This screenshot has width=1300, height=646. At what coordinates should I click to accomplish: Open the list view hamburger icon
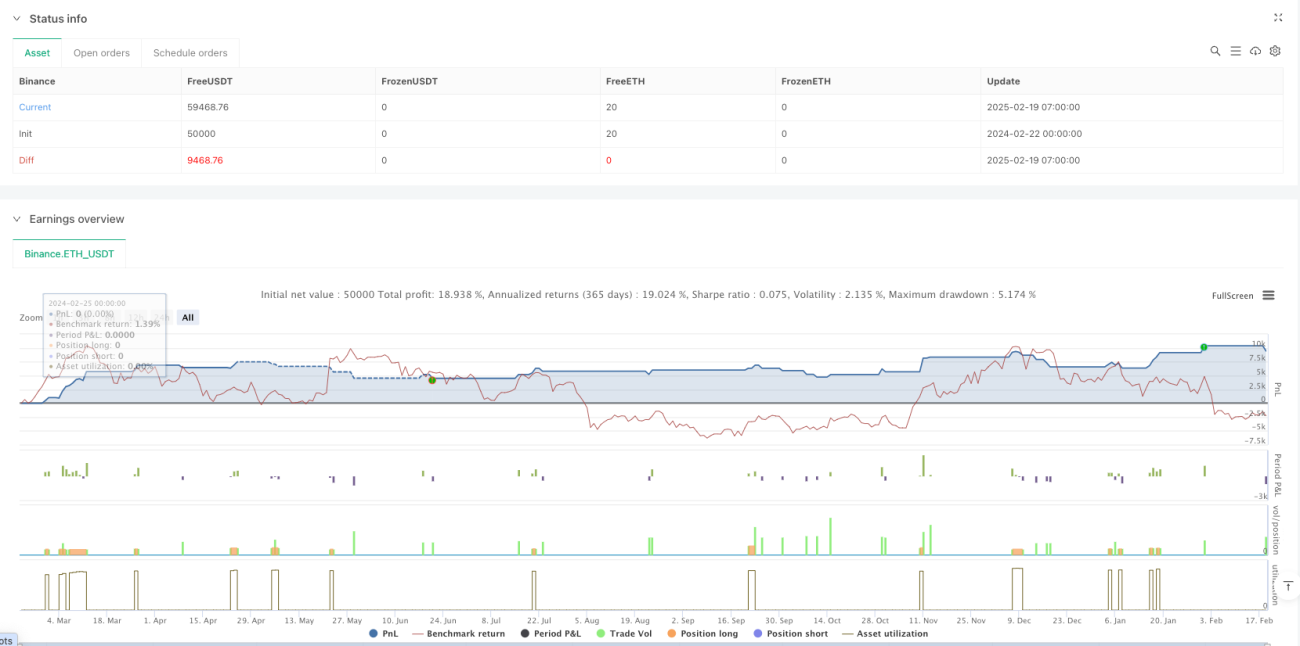point(1235,51)
